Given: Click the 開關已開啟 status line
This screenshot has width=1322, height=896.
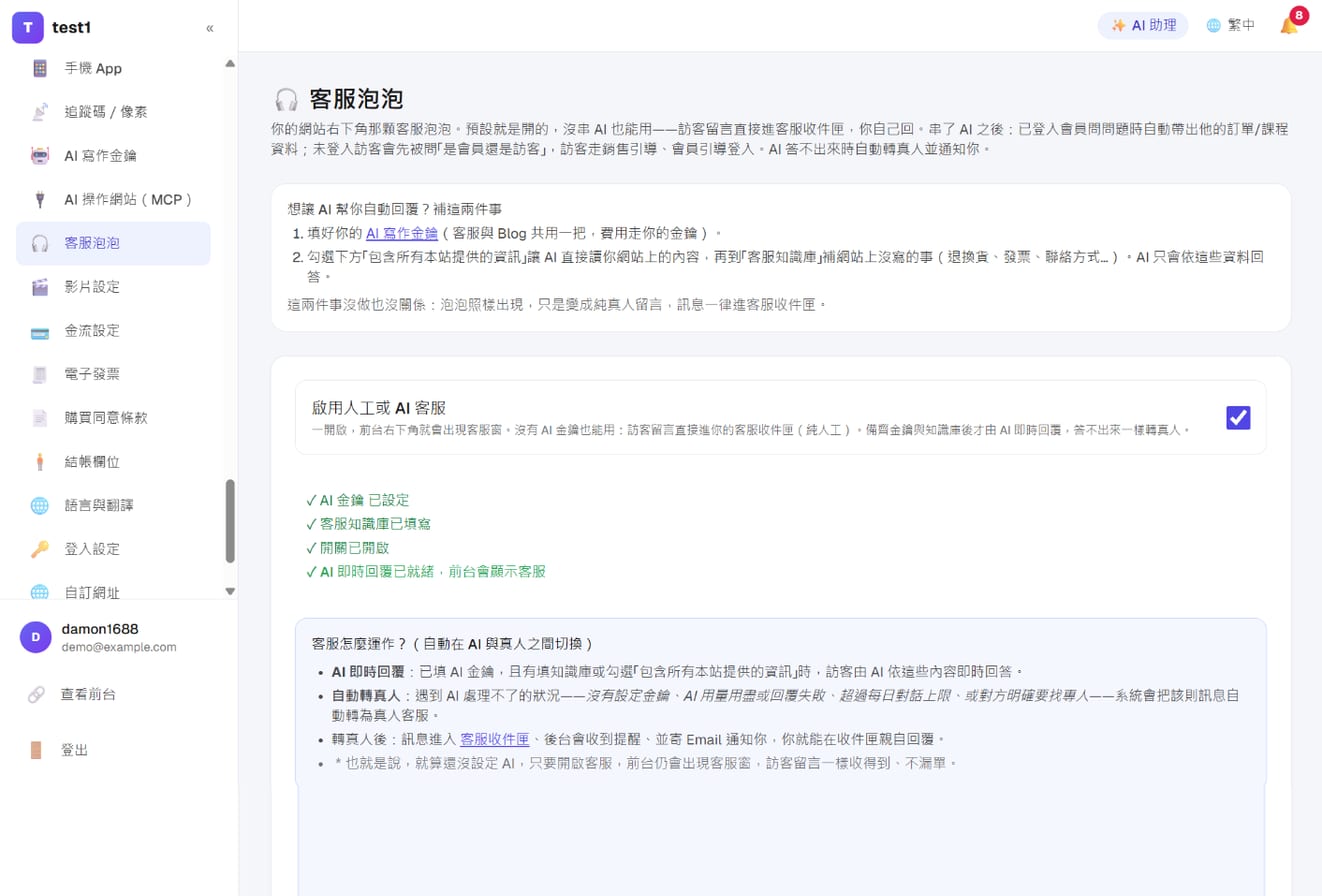Looking at the screenshot, I should 348,548.
